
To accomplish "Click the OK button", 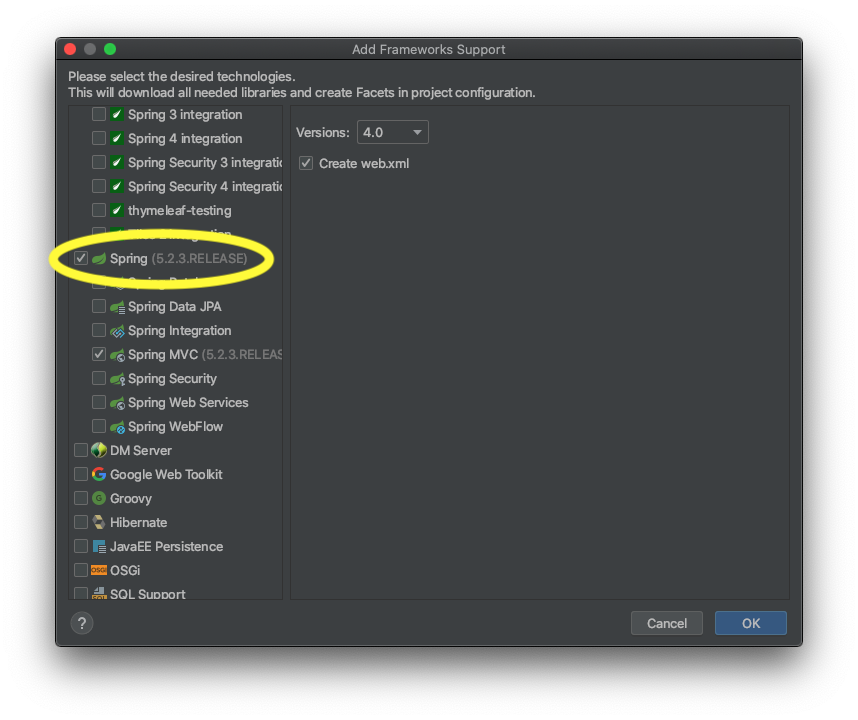I will 751,623.
